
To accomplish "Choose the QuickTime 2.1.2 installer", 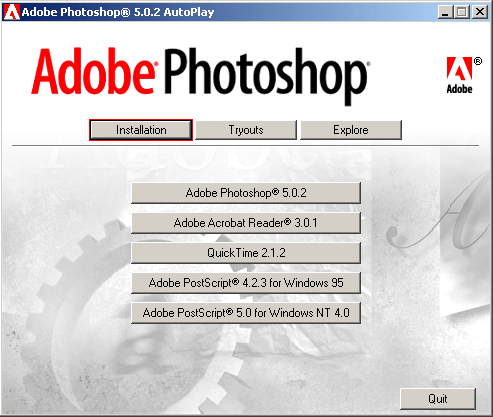I will [x=246, y=253].
